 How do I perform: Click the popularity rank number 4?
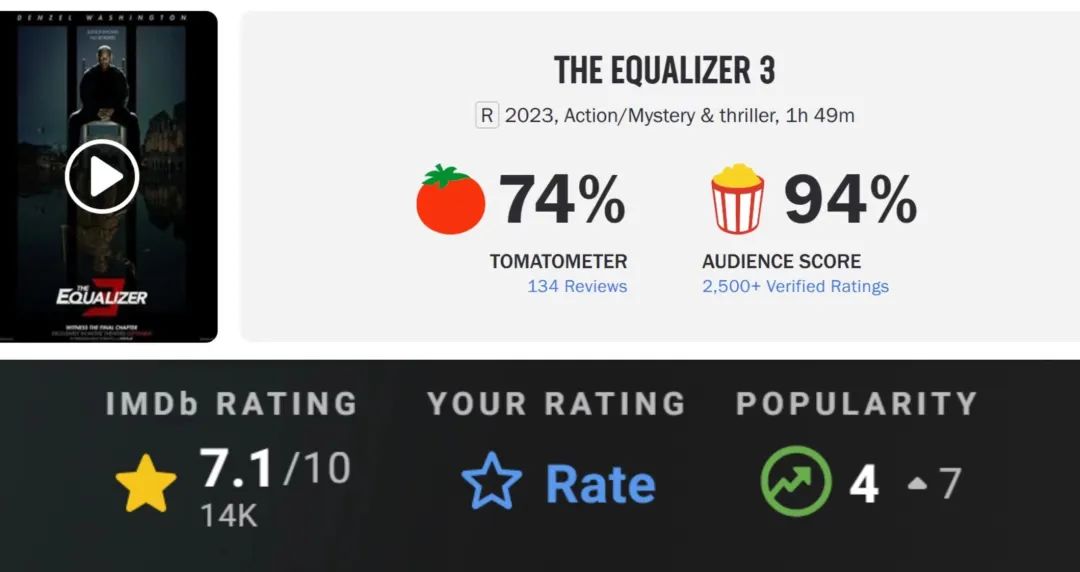coord(863,484)
